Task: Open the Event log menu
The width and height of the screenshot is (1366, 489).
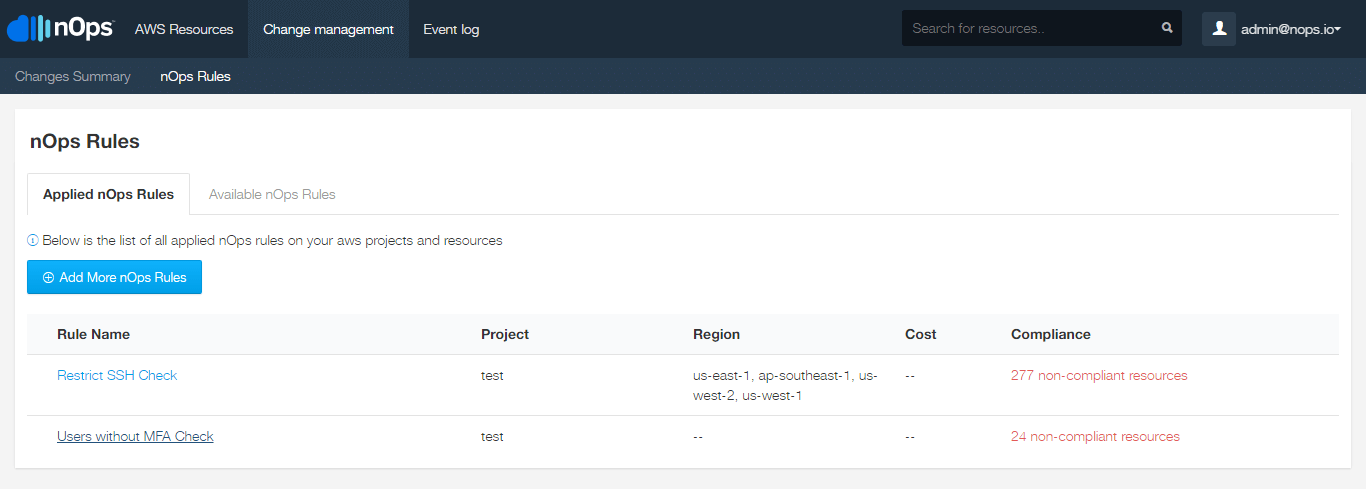Action: coord(451,29)
